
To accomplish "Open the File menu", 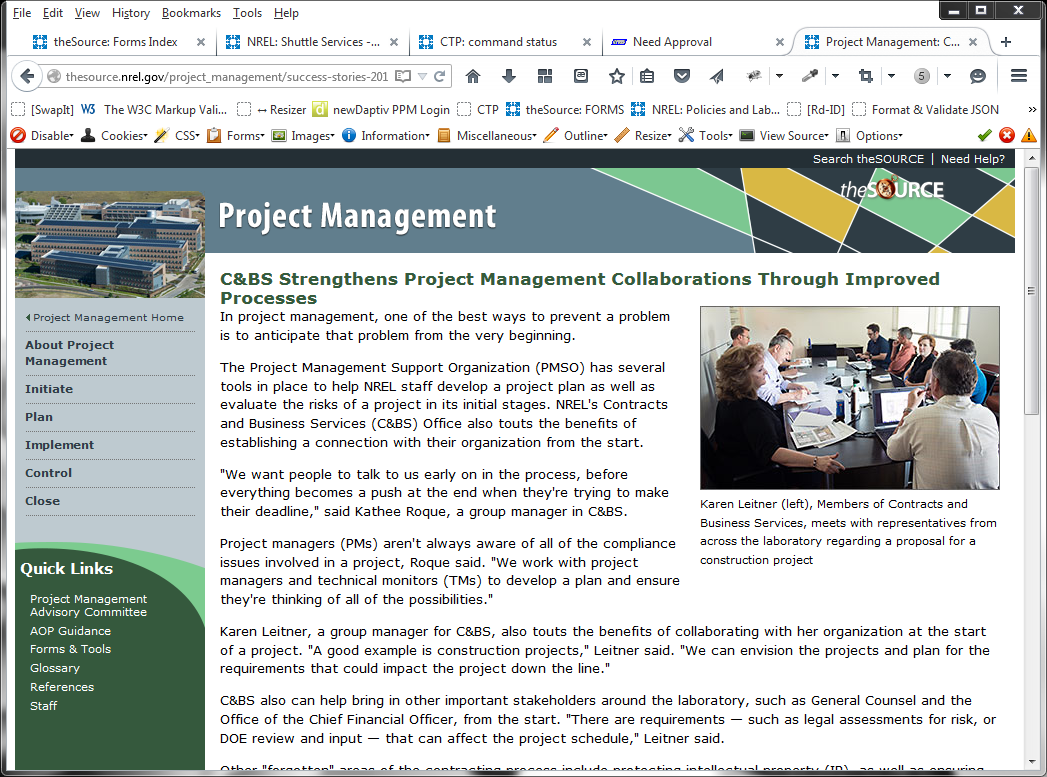I will [21, 13].
